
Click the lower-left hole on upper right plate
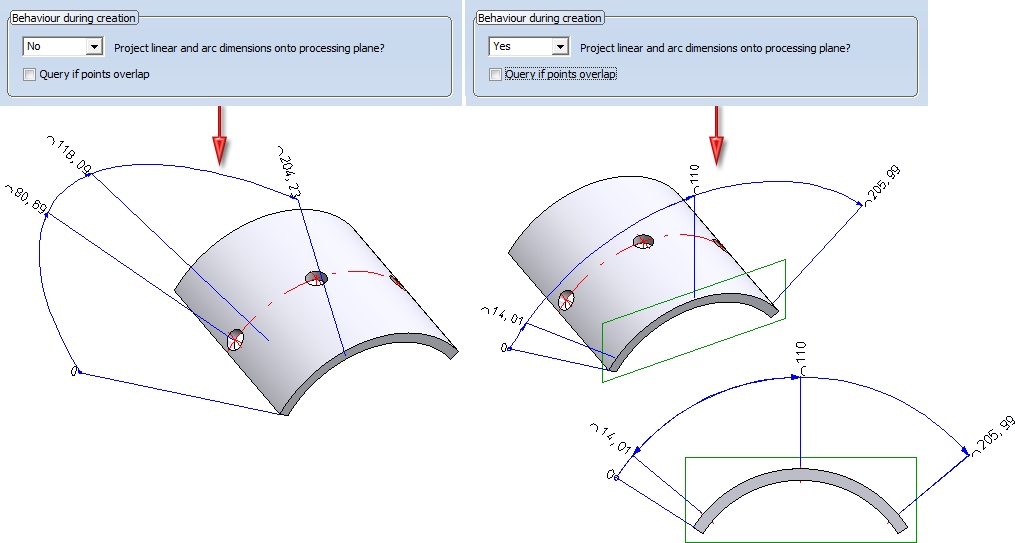(x=567, y=299)
